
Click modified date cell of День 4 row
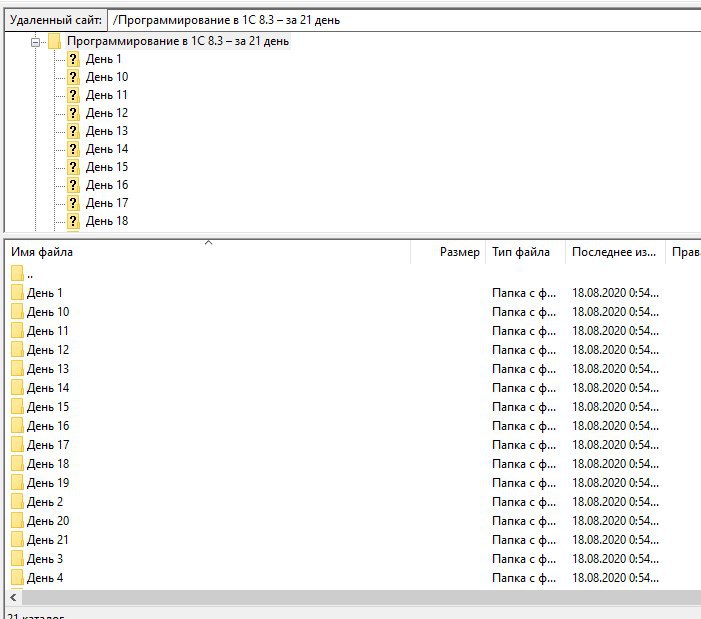coord(615,578)
